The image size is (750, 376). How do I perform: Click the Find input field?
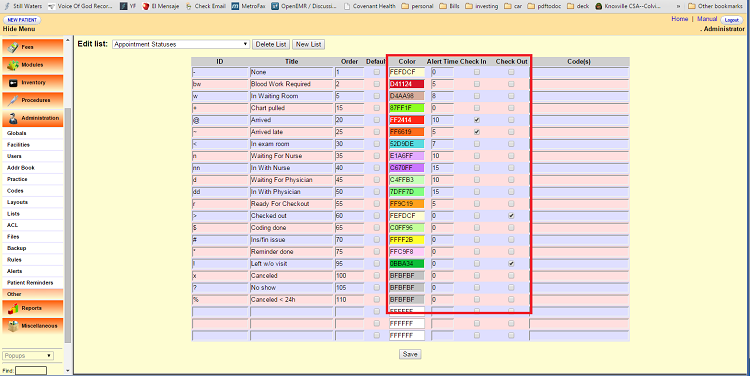coord(31,371)
